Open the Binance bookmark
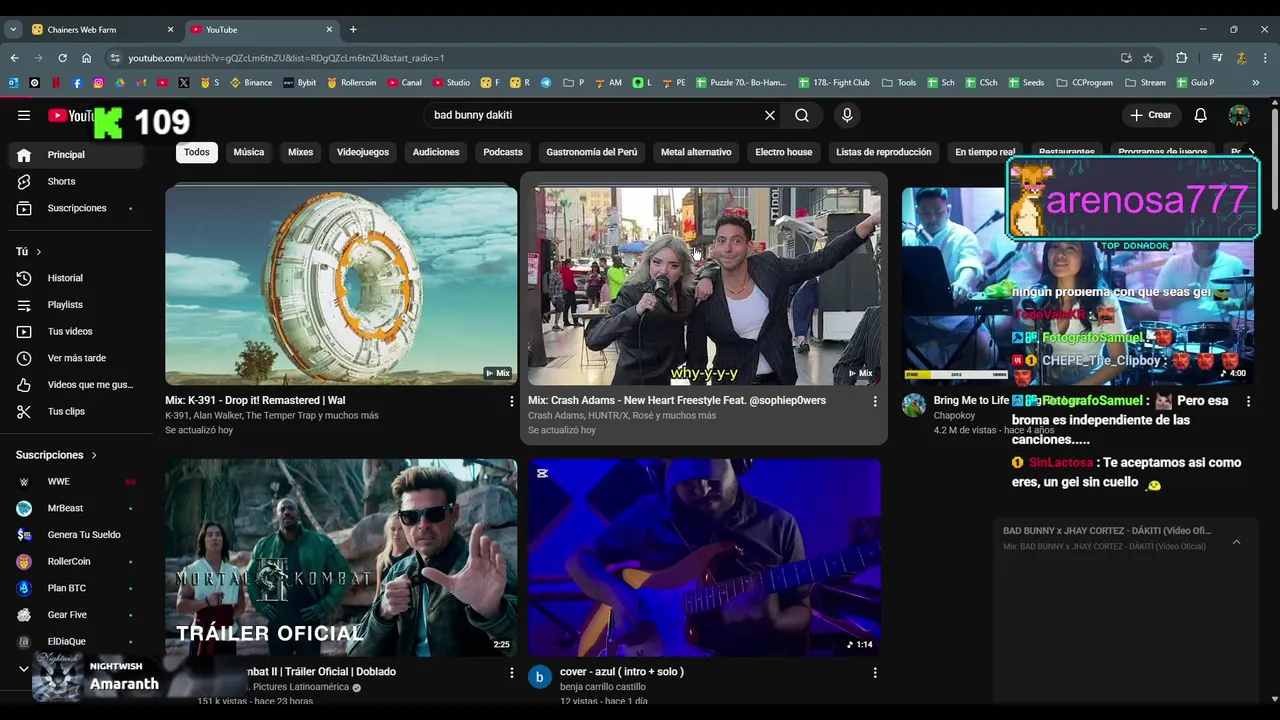Image resolution: width=1280 pixels, height=720 pixels. coord(251,83)
